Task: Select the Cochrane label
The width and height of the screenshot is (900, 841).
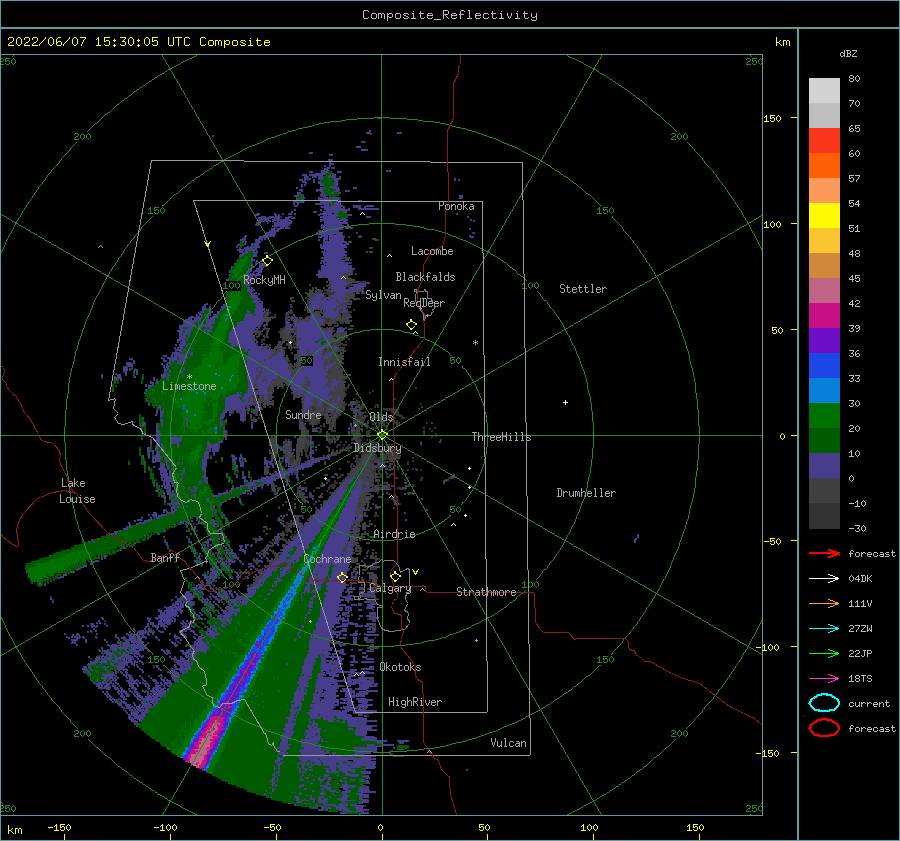Action: 327,559
